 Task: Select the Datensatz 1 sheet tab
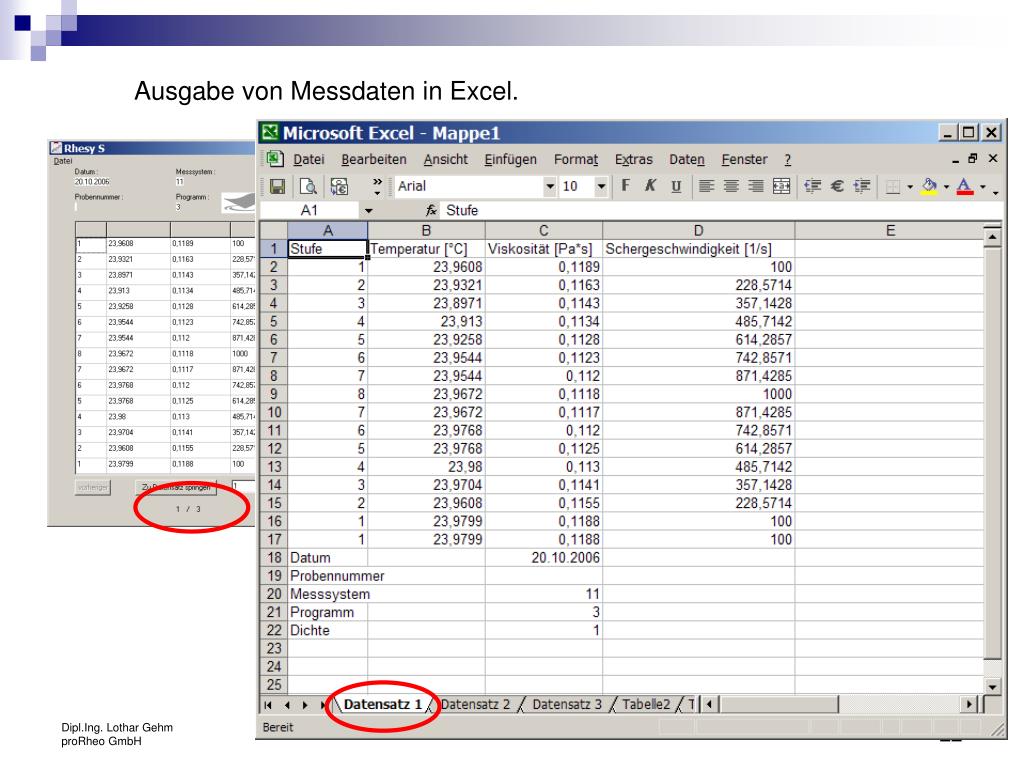coord(383,705)
